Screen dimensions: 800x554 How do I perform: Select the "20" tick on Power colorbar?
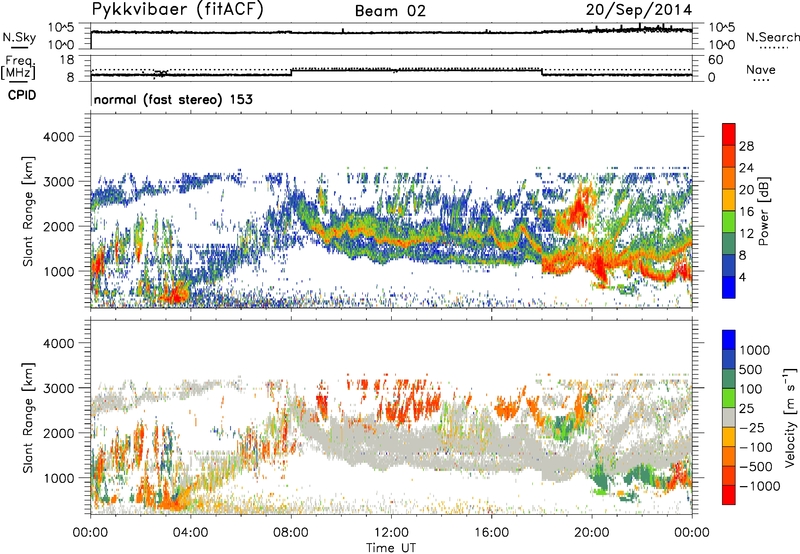pos(746,190)
